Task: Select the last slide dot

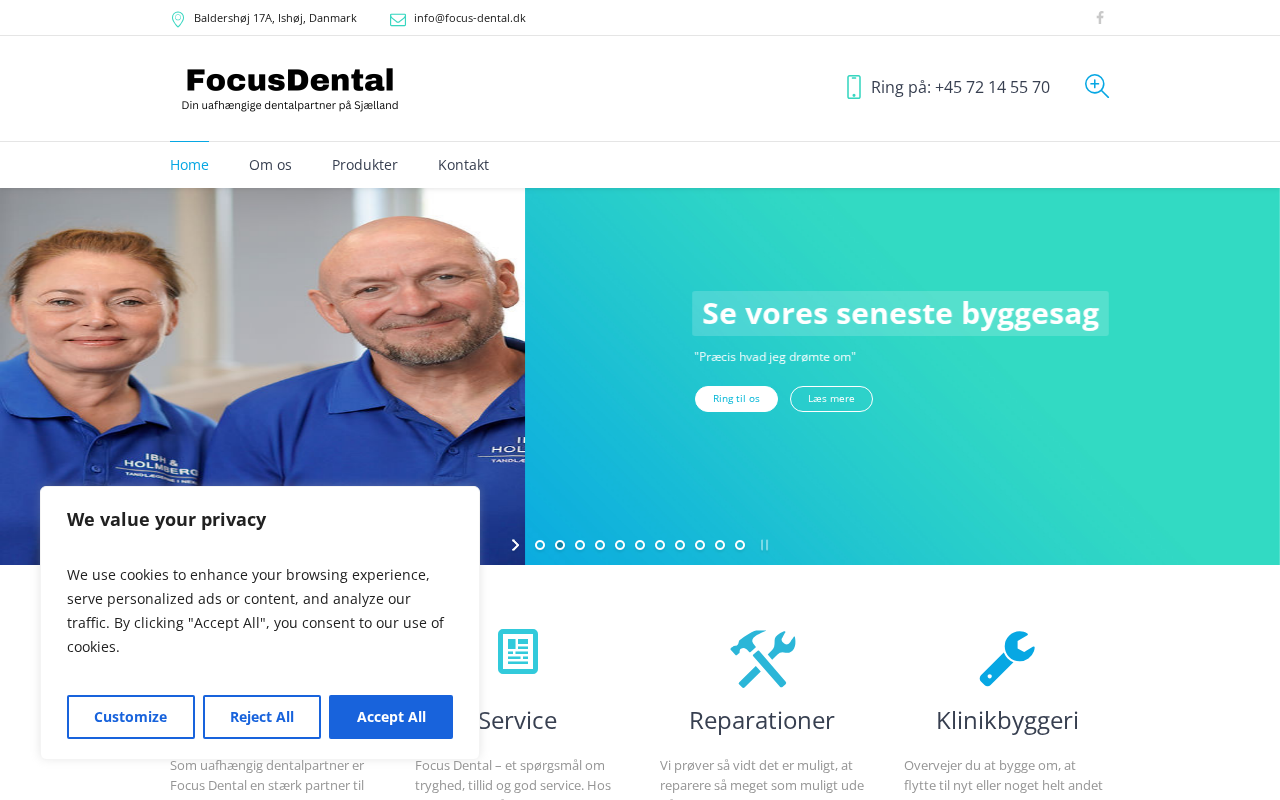Action: [740, 545]
